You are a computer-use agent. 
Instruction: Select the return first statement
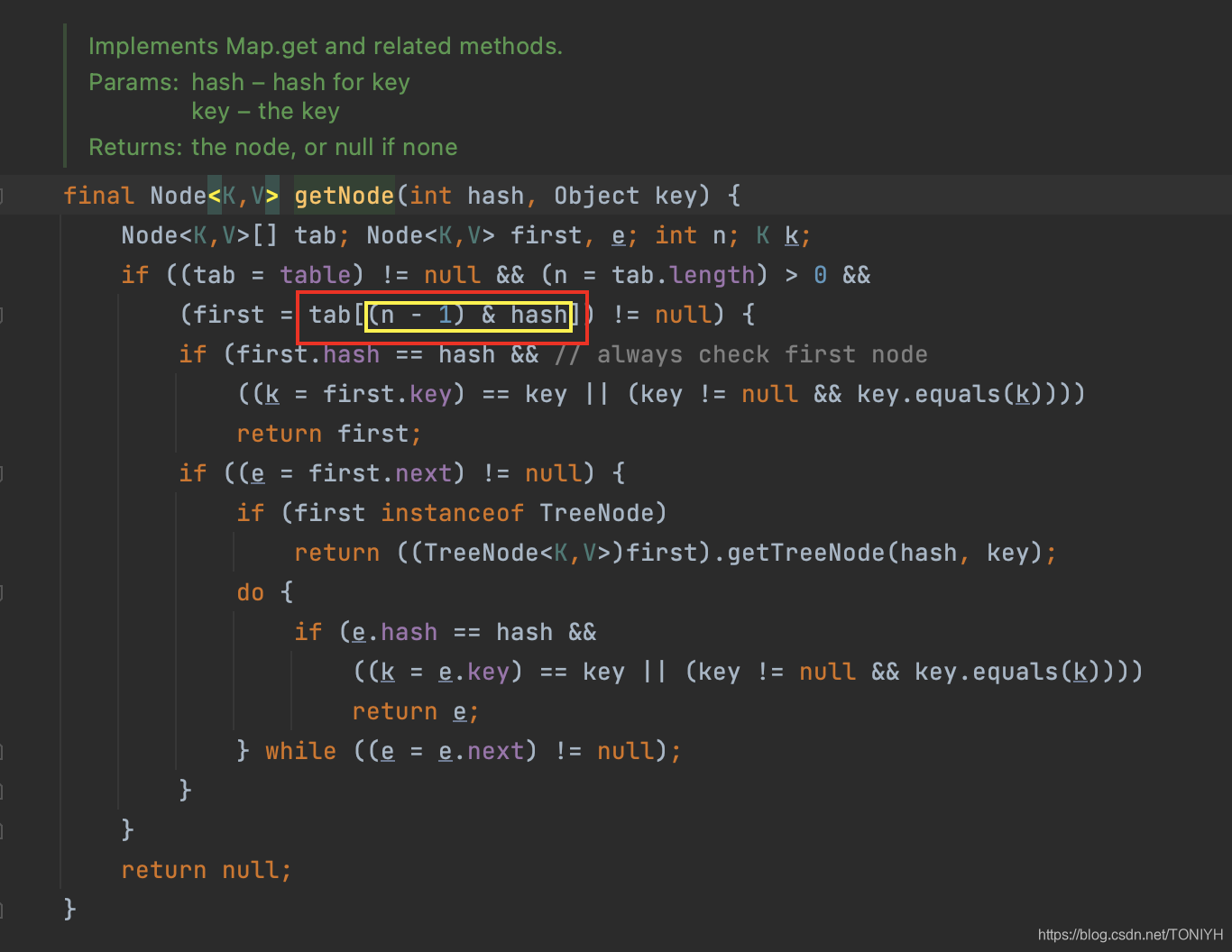(328, 434)
